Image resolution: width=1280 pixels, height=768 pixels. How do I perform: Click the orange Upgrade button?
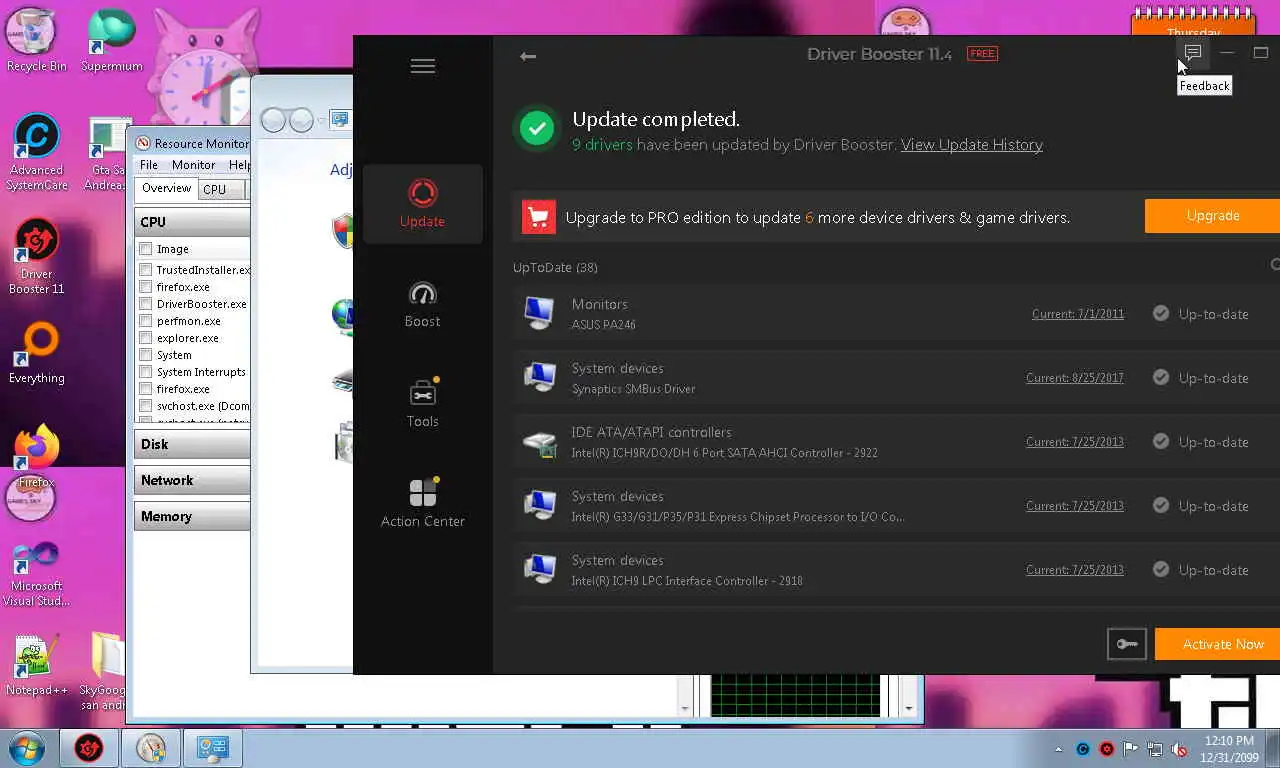(1212, 216)
